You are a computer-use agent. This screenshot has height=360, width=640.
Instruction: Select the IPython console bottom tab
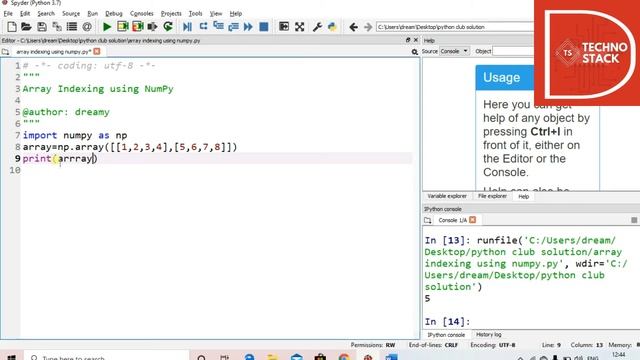[x=446, y=335]
